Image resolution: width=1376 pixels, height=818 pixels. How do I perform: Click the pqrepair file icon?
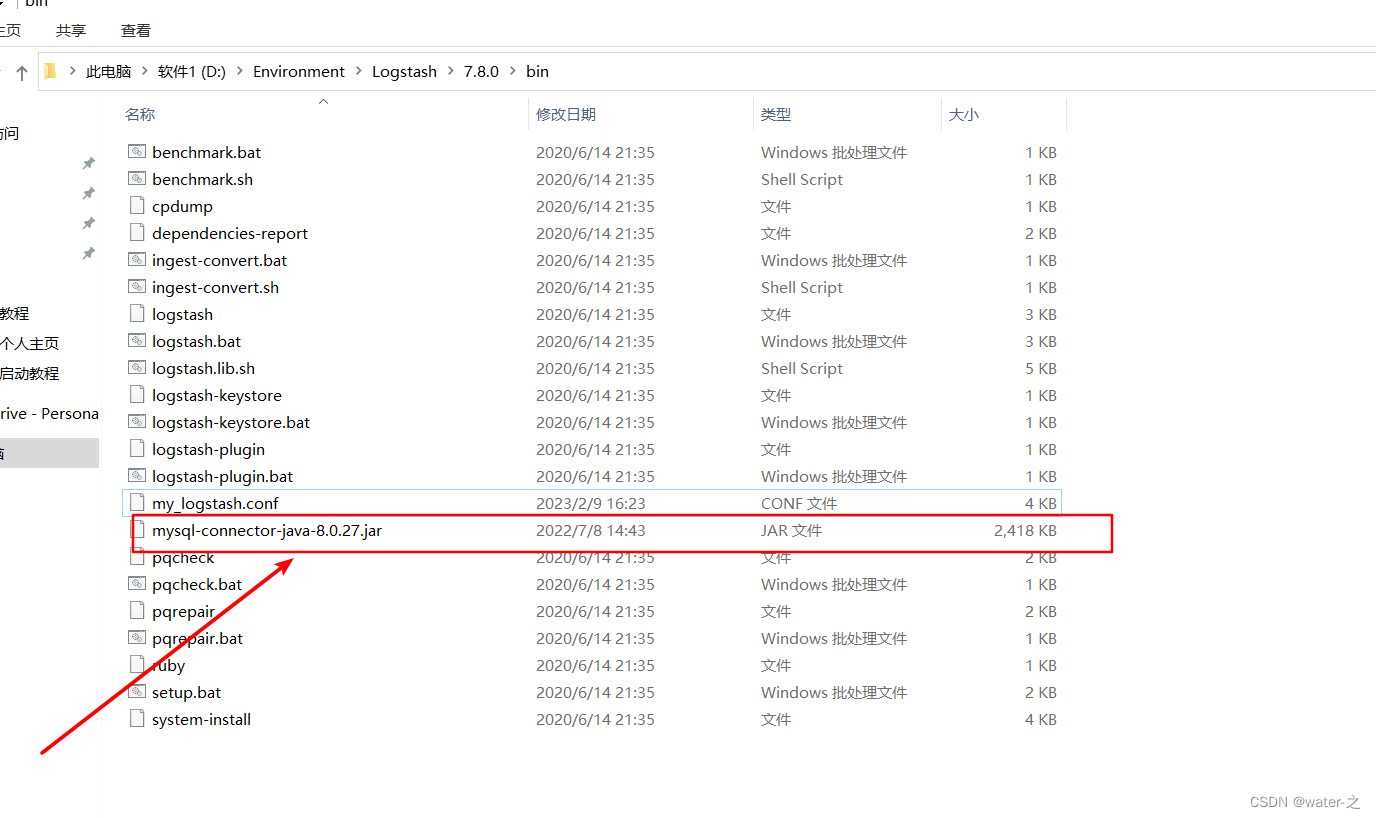coord(137,611)
